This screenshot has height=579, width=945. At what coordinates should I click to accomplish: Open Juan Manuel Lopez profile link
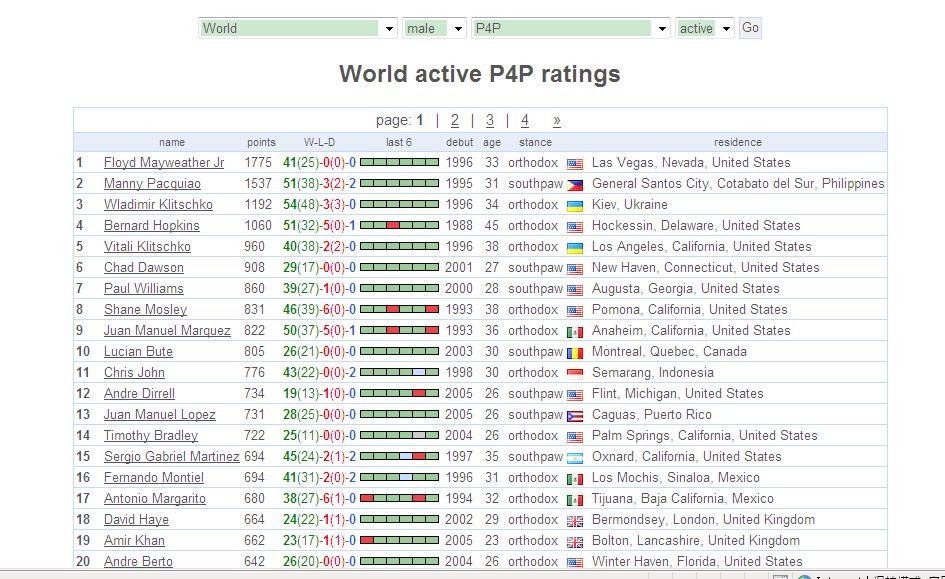(159, 415)
